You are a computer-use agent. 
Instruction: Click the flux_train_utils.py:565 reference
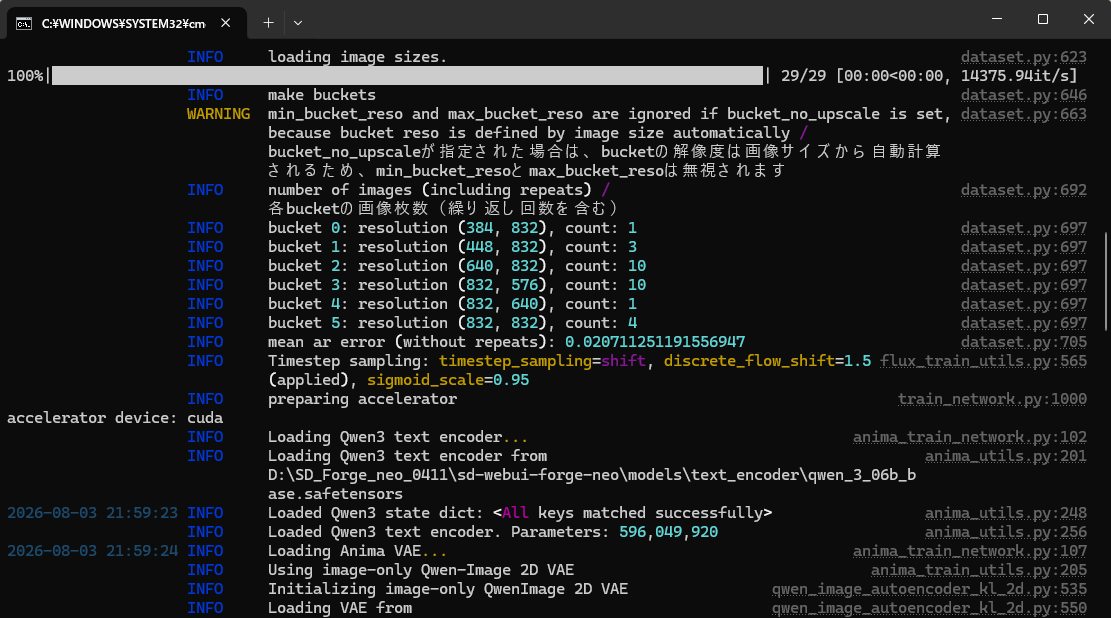click(x=983, y=361)
